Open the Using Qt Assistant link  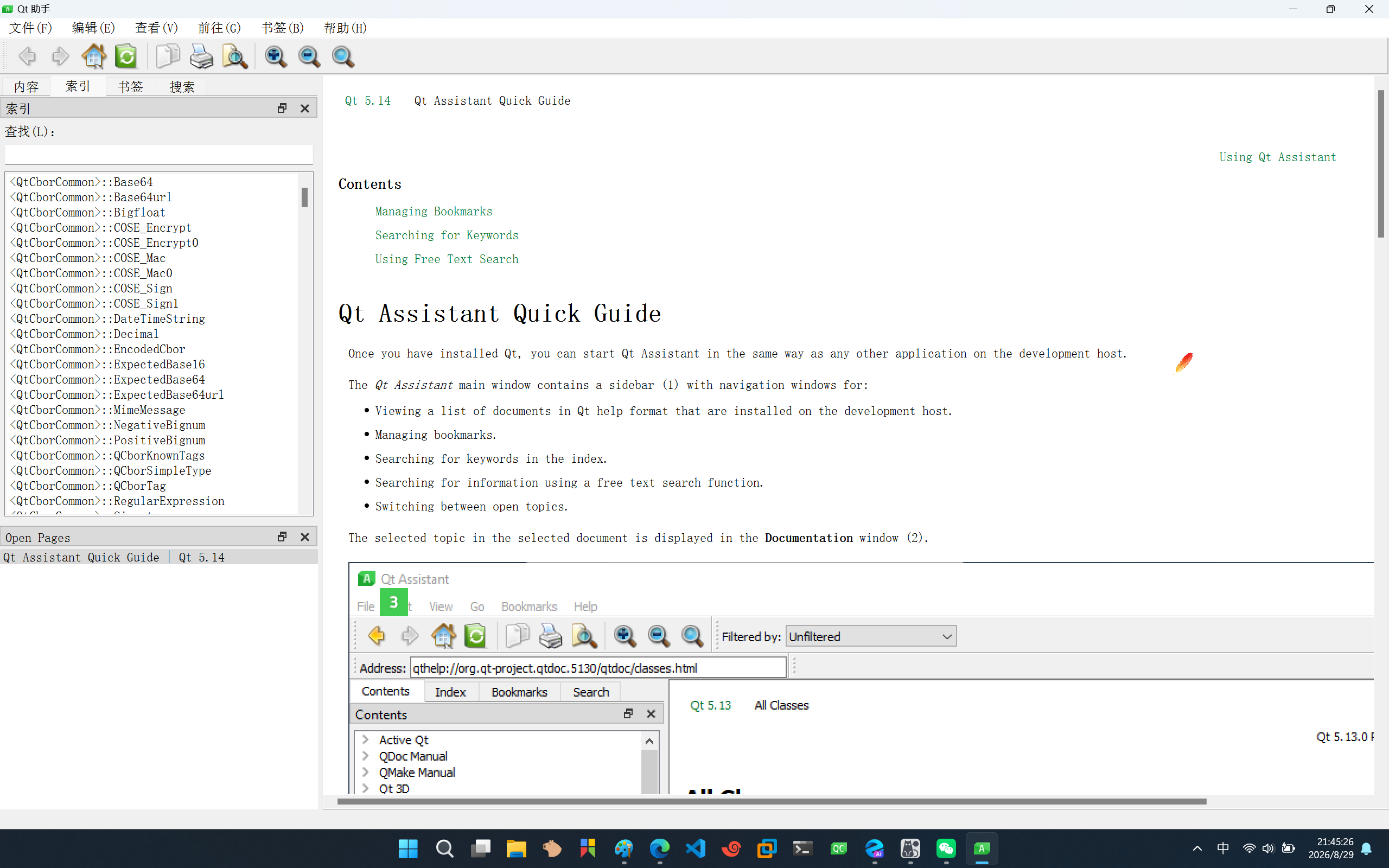tap(1278, 157)
